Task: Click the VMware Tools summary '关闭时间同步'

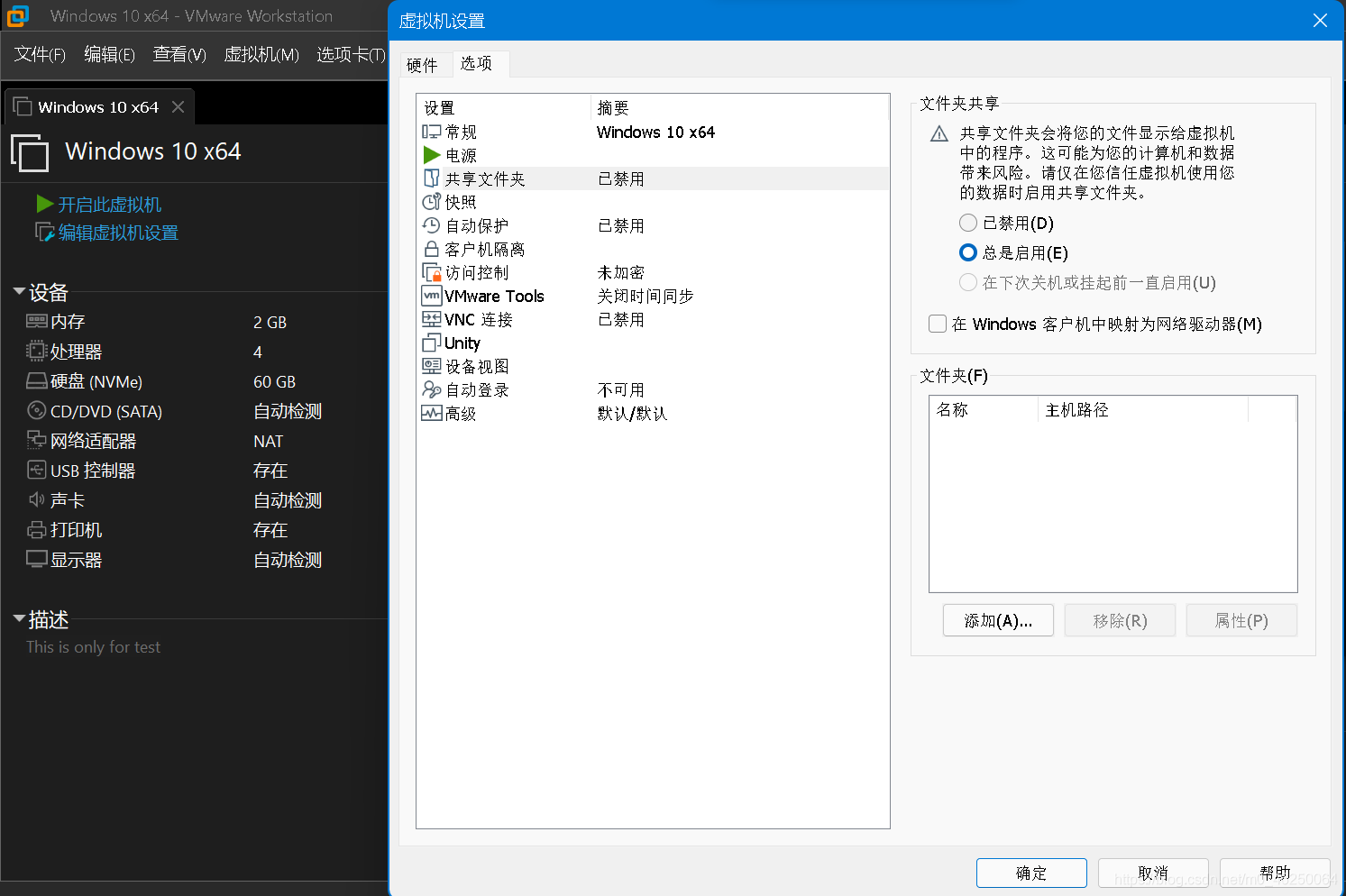Action: click(x=646, y=296)
